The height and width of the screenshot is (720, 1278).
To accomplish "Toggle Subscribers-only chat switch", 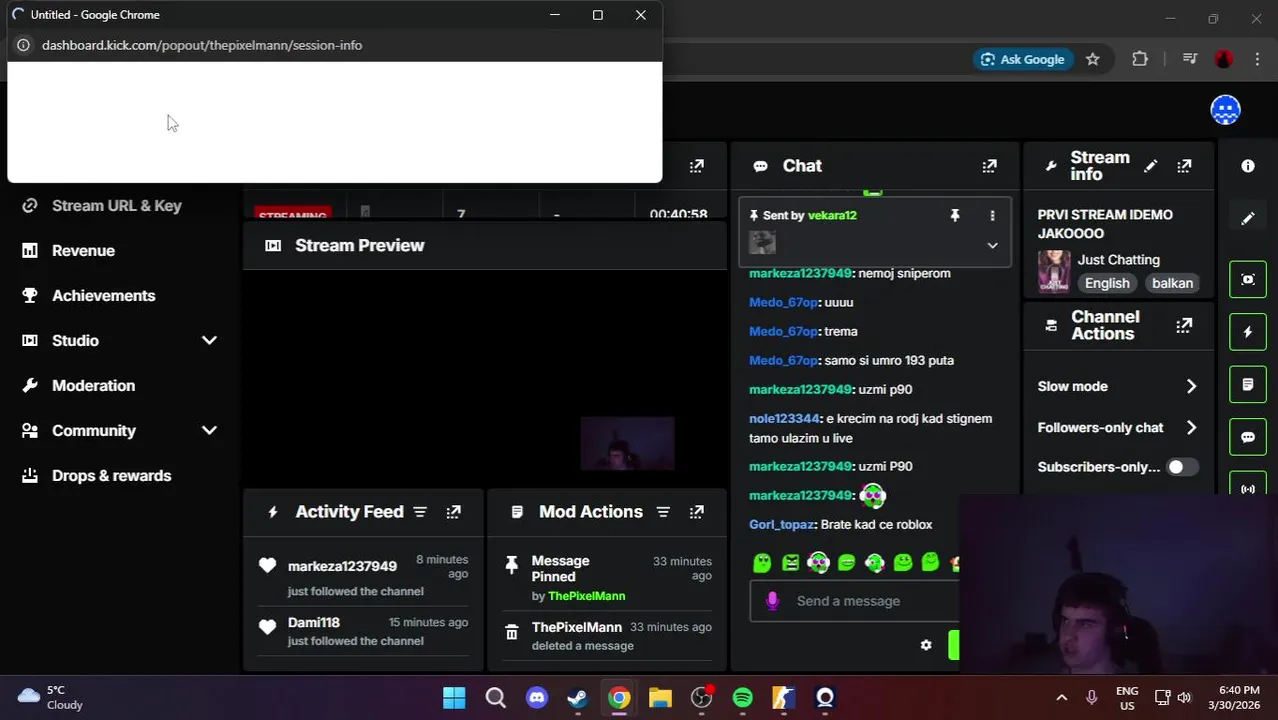I will [x=1182, y=467].
